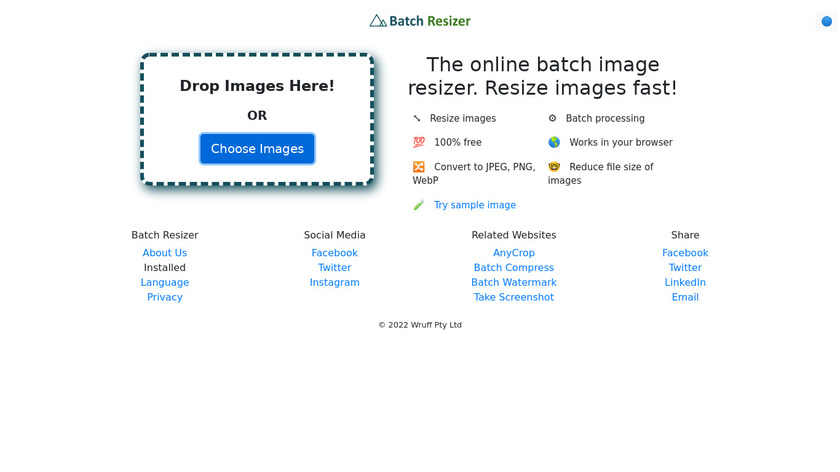Click the Social Media column heading
Screen dimensions: 840x472
pos(334,235)
